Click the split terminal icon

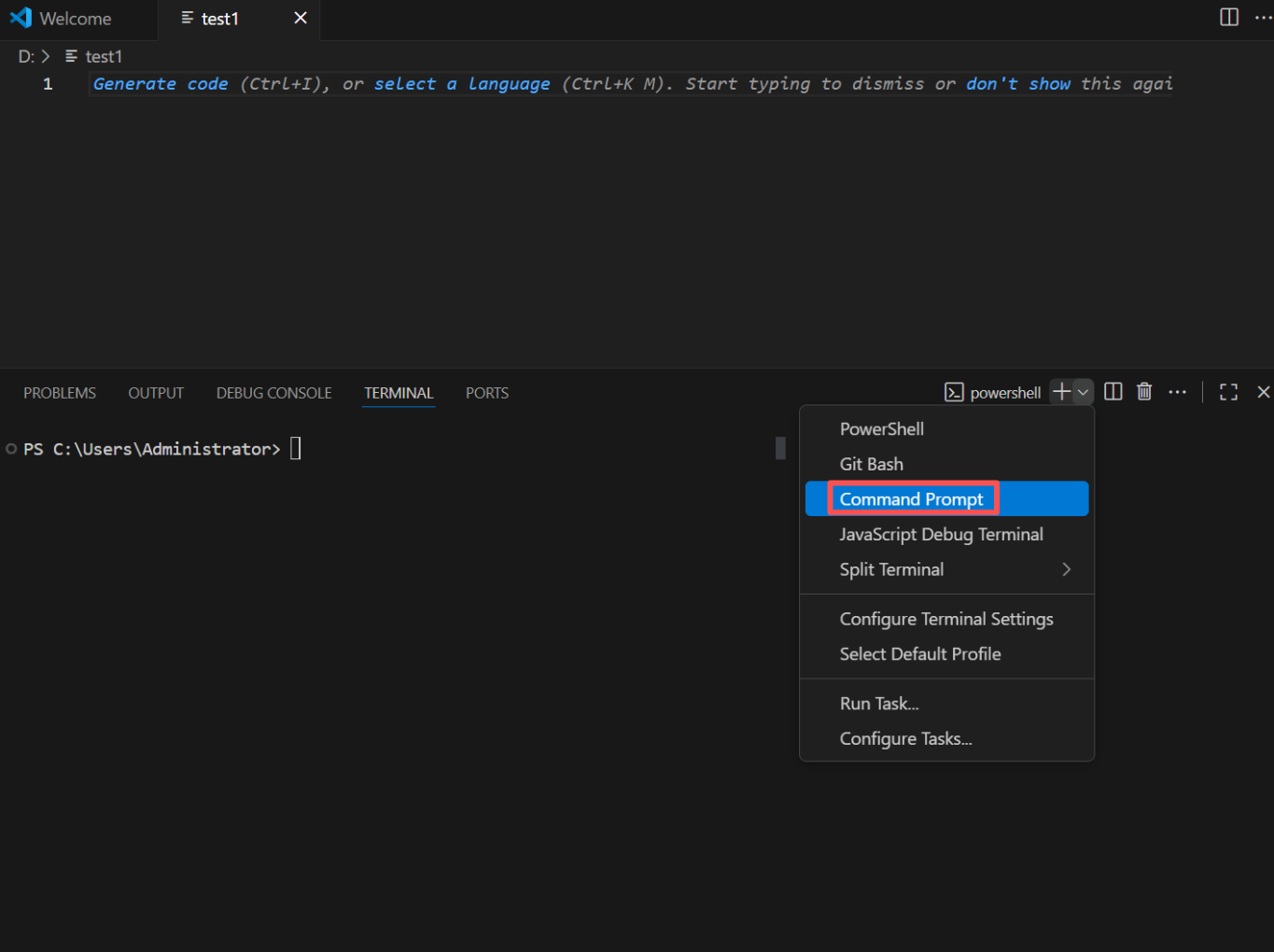click(x=1113, y=392)
